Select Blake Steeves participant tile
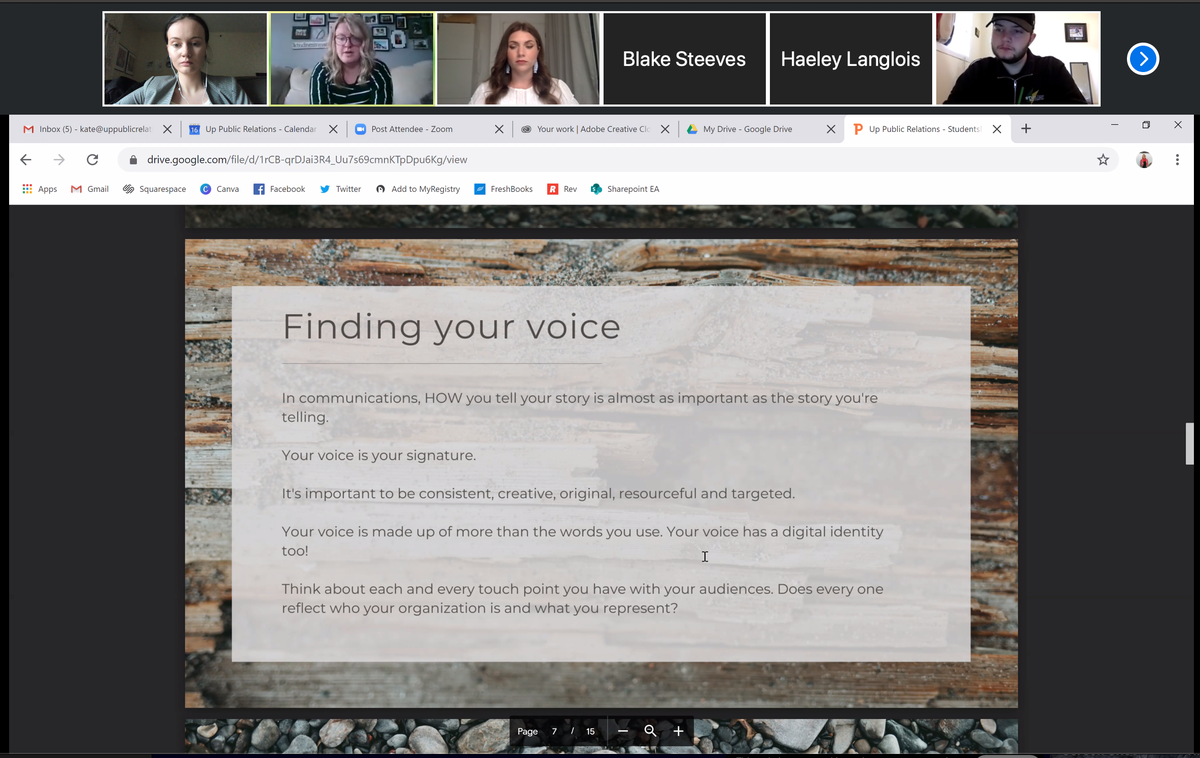 (x=684, y=59)
